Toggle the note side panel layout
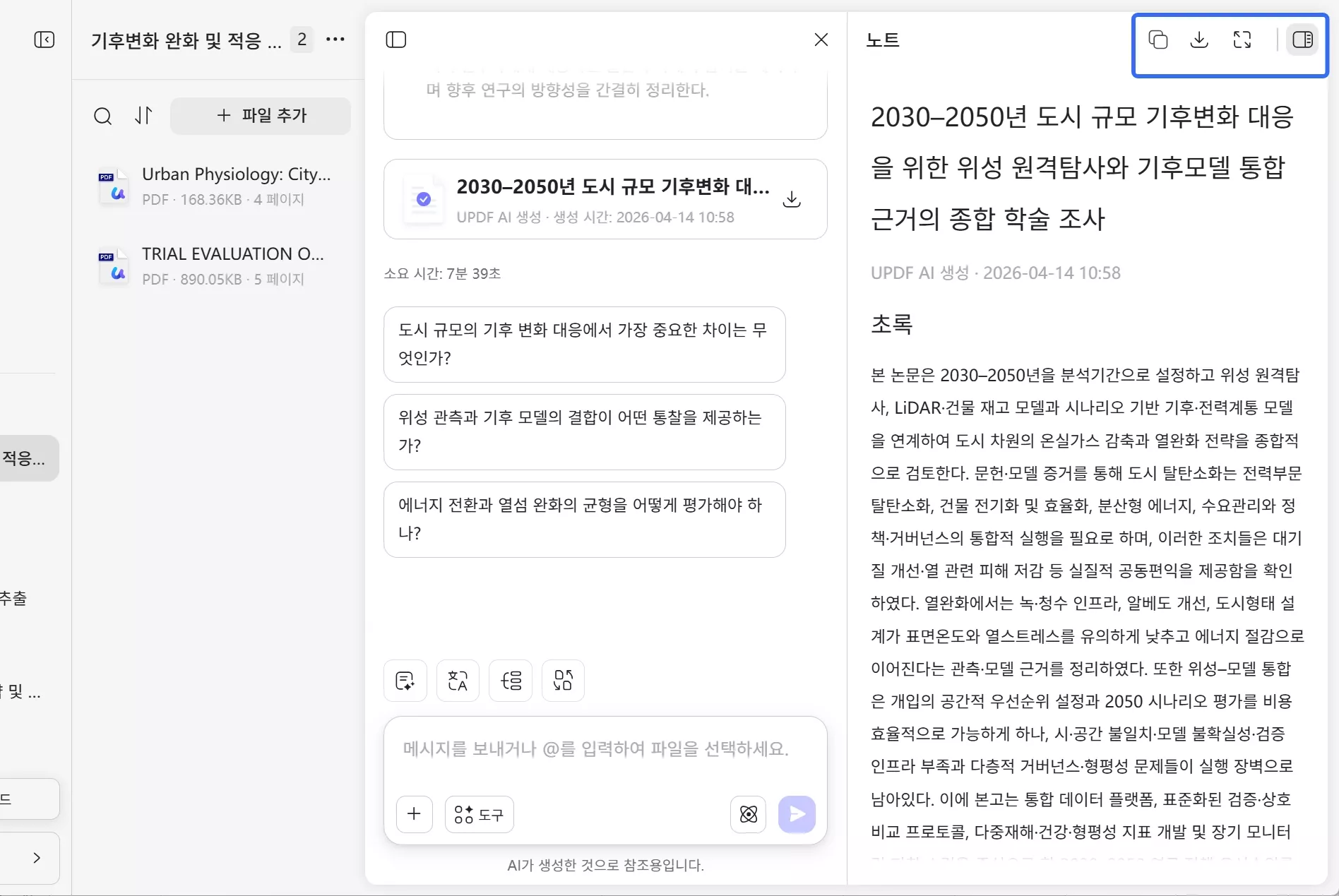The height and width of the screenshot is (896, 1339). [1303, 40]
